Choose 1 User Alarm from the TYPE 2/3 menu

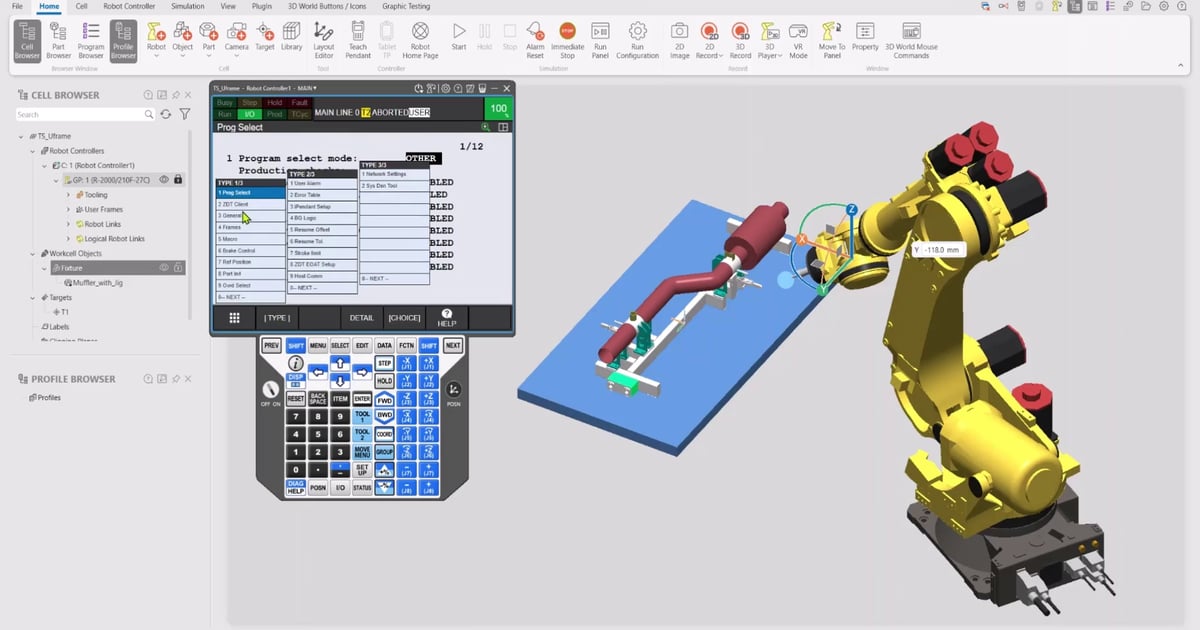[322, 184]
